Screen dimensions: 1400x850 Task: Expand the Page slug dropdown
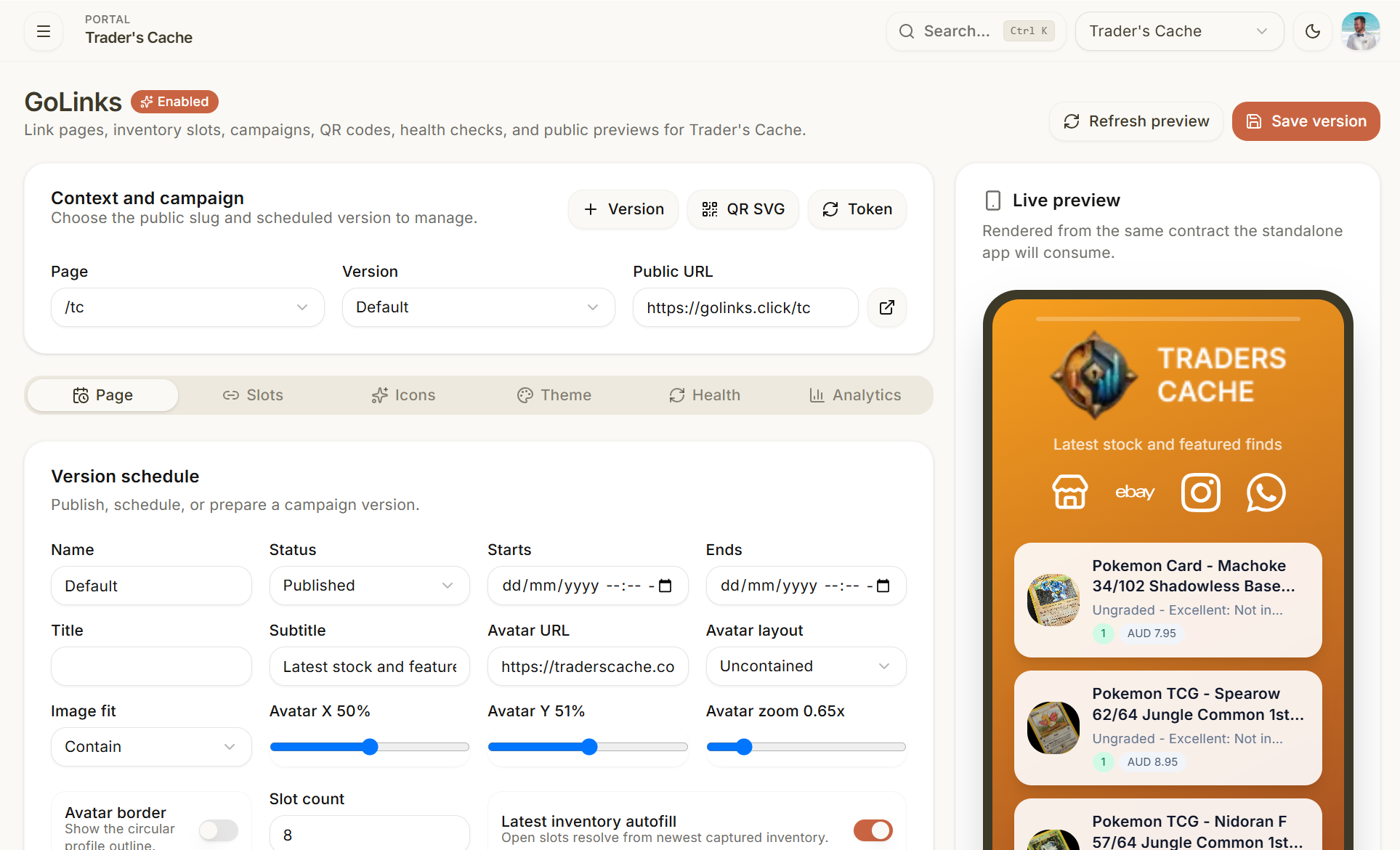(x=187, y=307)
